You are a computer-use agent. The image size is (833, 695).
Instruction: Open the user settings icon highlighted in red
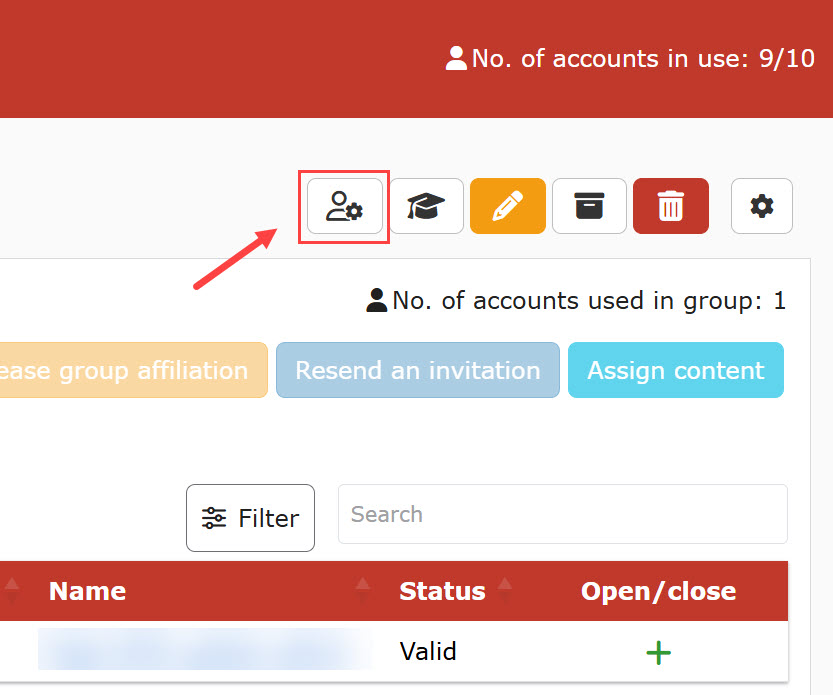(345, 206)
